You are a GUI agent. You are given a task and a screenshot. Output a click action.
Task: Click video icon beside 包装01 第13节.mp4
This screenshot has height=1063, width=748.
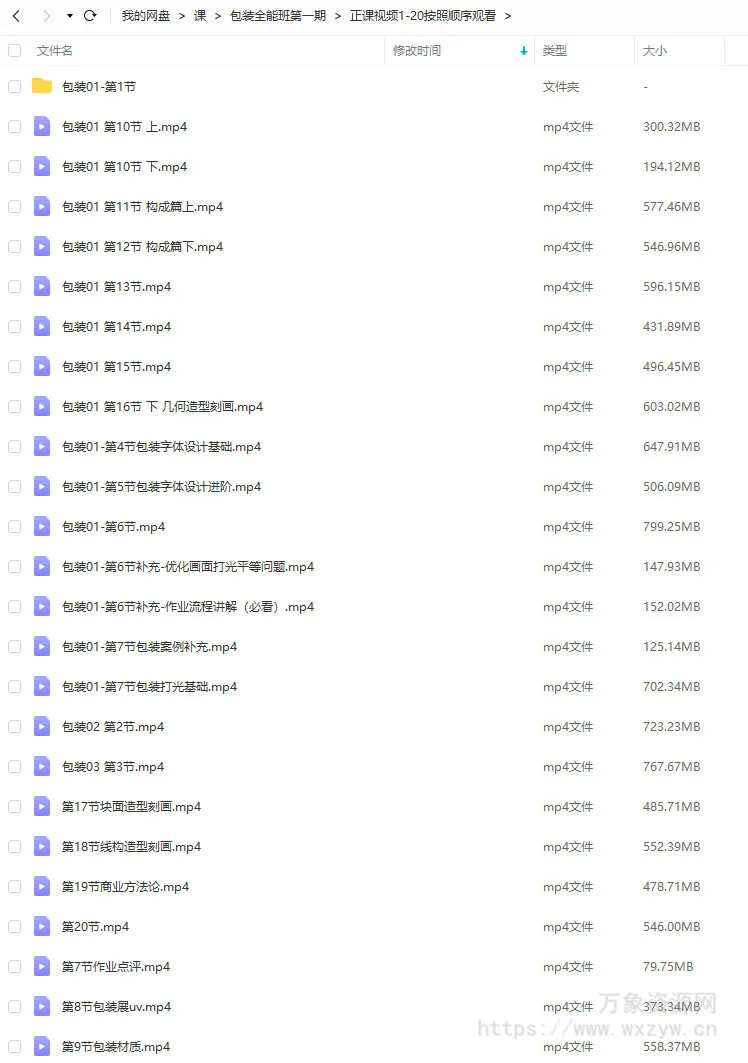pos(42,286)
